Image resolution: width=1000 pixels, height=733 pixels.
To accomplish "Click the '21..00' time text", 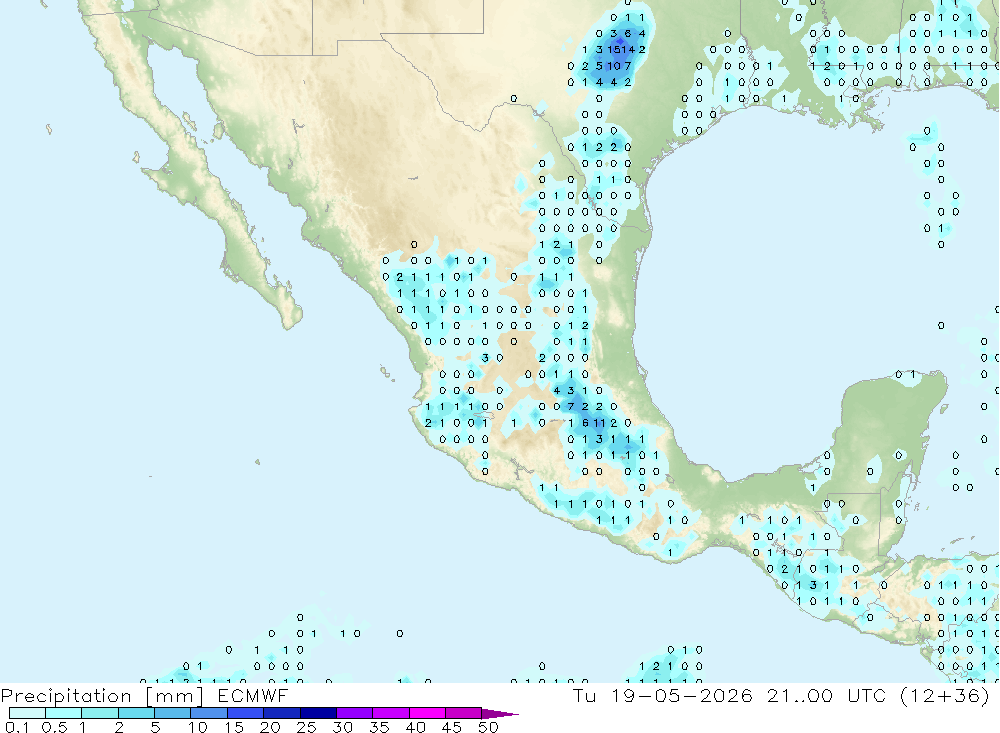I will coord(800,695).
